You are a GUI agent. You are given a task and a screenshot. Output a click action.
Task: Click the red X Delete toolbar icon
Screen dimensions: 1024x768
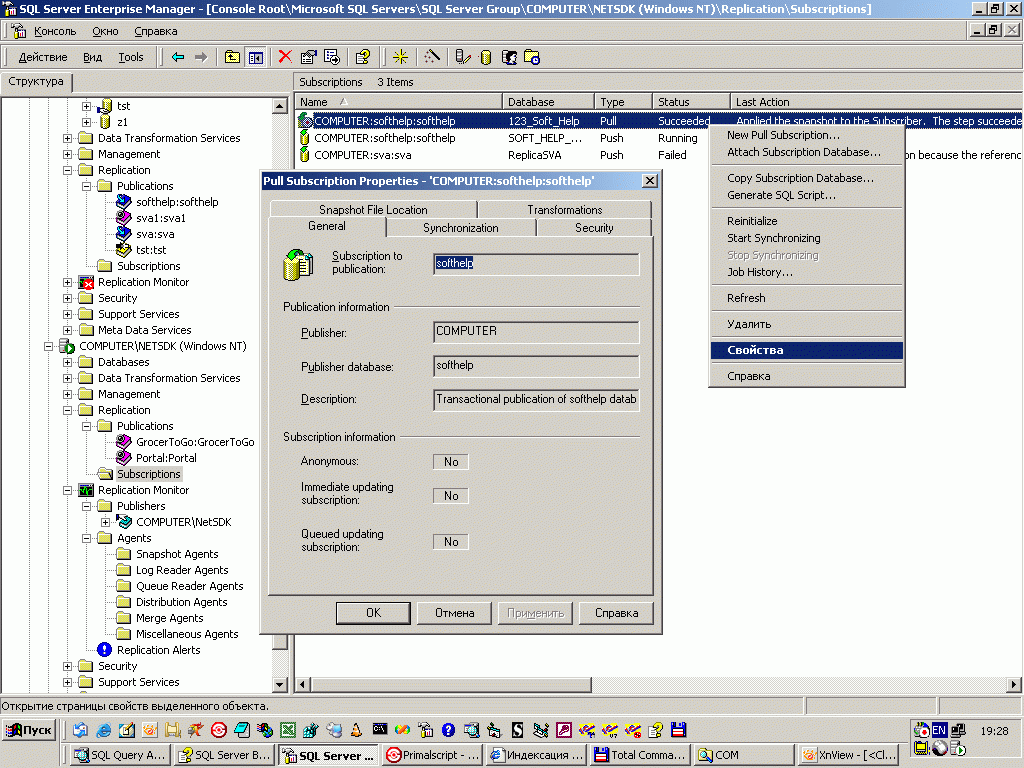[285, 57]
